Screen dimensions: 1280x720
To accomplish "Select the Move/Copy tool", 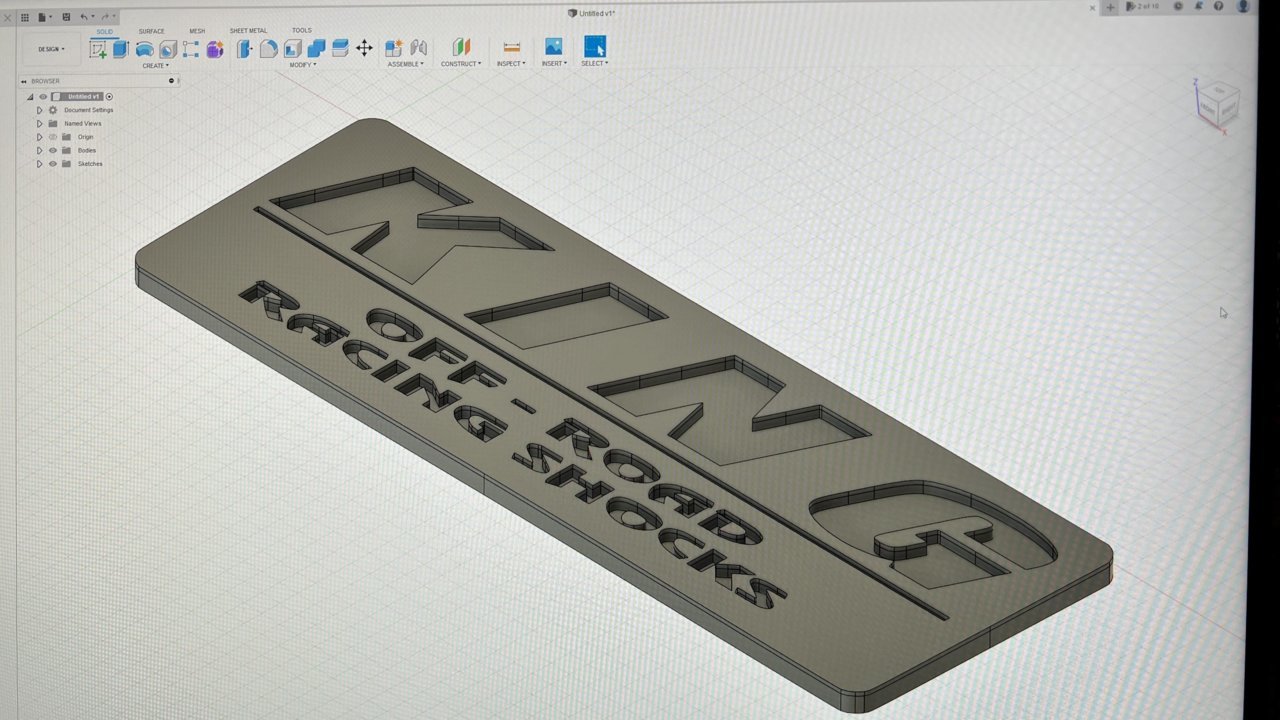I will click(x=364, y=48).
